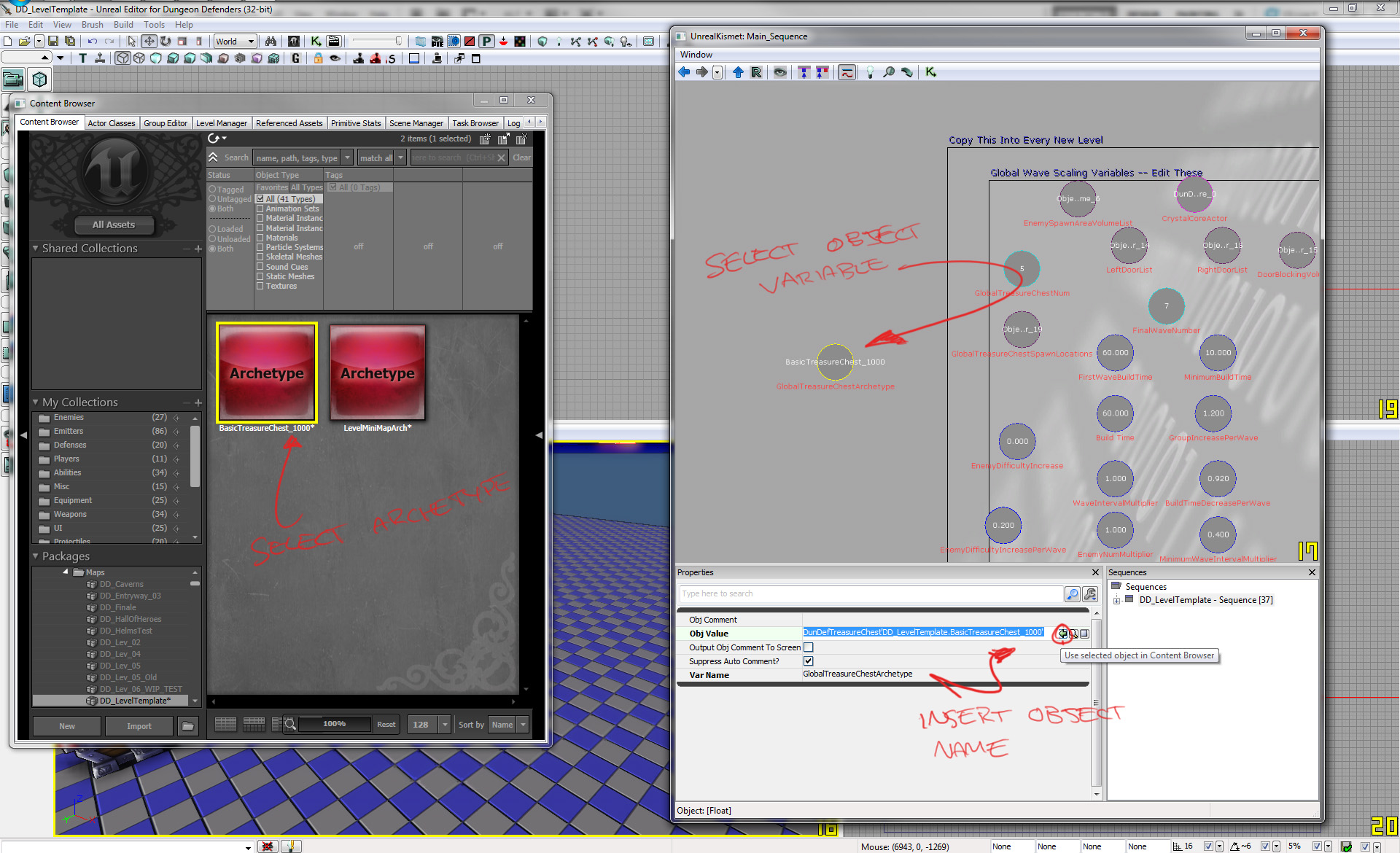This screenshot has width=1400, height=853.
Task: Expand DD_LevelTemplate sequence tree node
Action: (x=1116, y=601)
